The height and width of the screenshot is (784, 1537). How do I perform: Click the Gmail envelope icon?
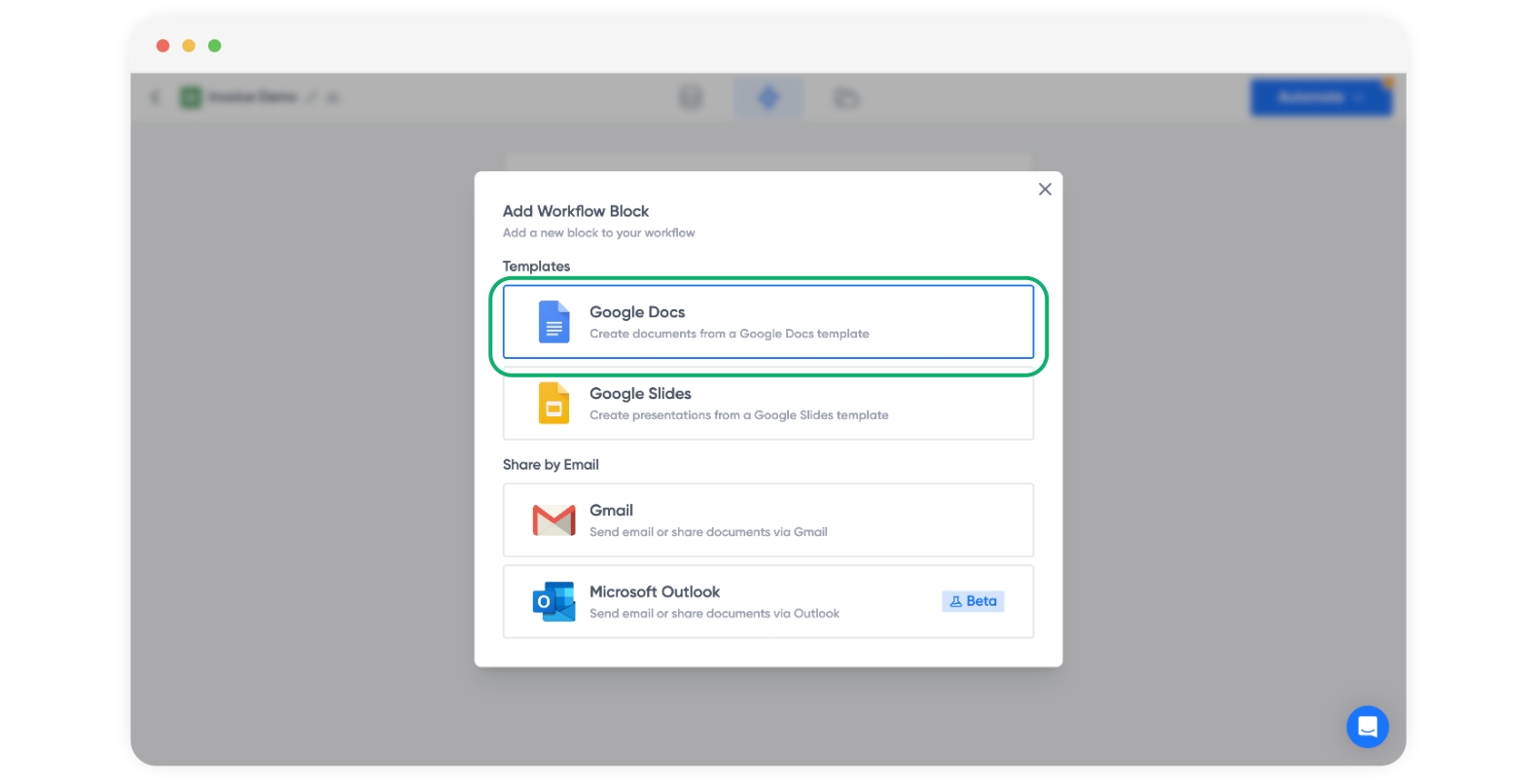[x=554, y=520]
